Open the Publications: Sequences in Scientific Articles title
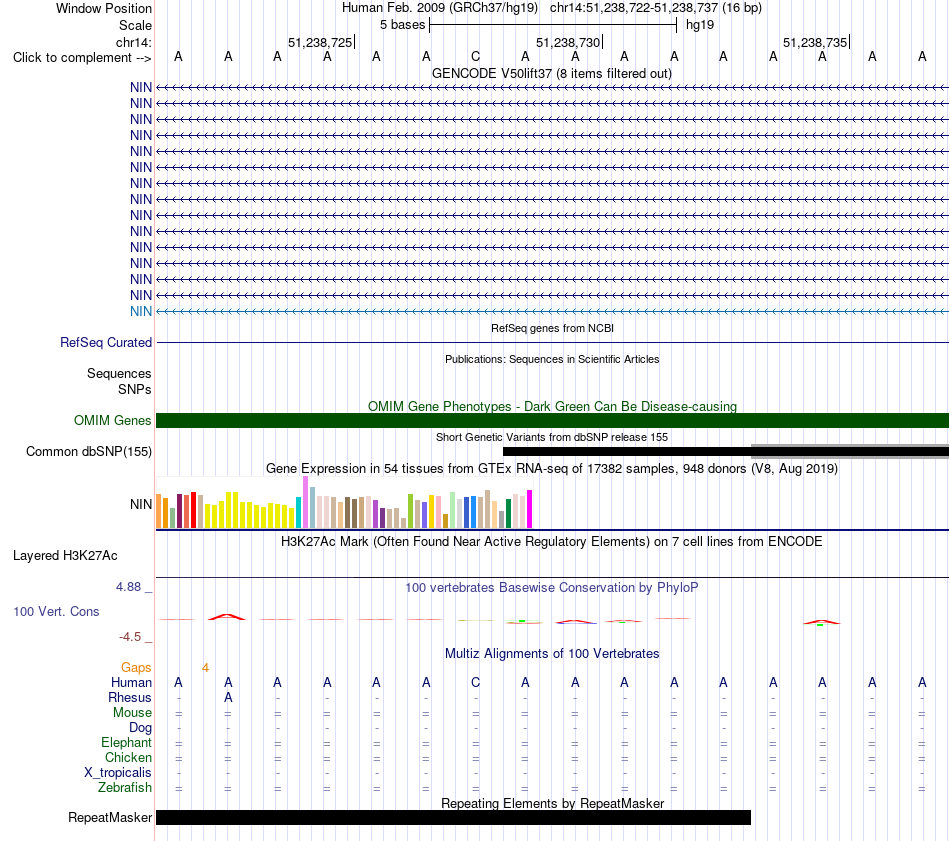 (552, 359)
